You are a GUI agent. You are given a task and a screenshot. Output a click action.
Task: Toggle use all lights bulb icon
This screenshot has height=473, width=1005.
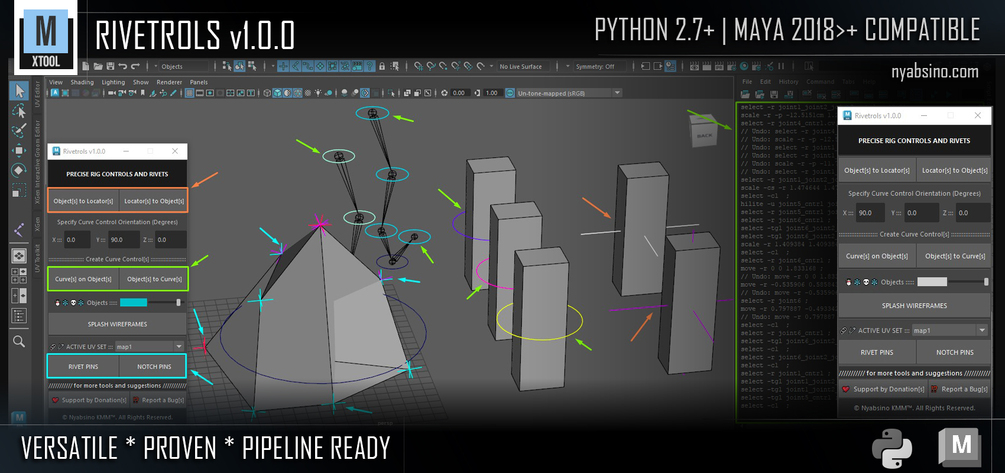[x=318, y=93]
